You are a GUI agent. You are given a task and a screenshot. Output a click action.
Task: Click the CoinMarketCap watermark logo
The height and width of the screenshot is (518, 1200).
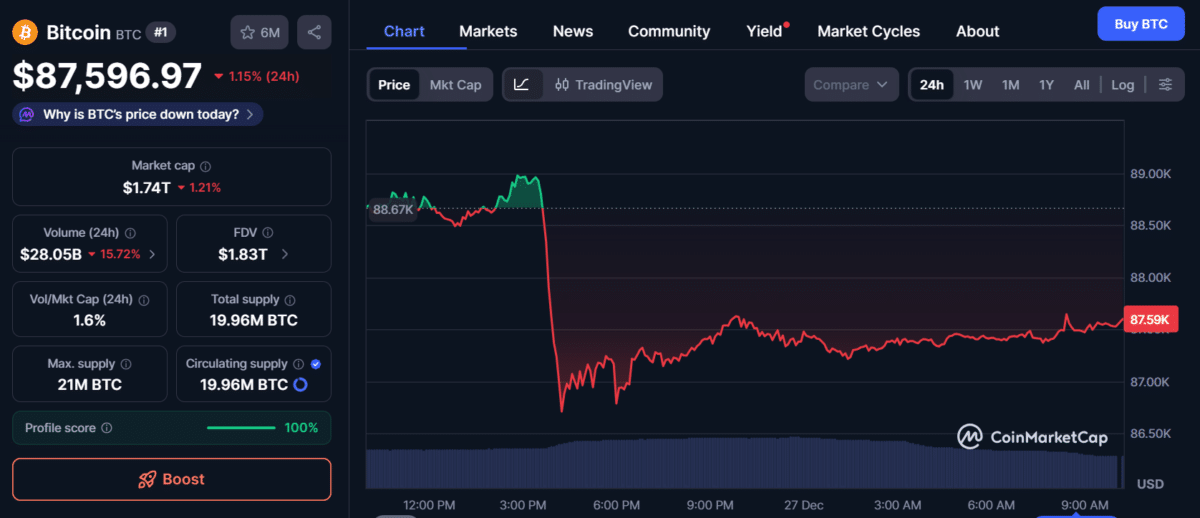click(x=1033, y=436)
